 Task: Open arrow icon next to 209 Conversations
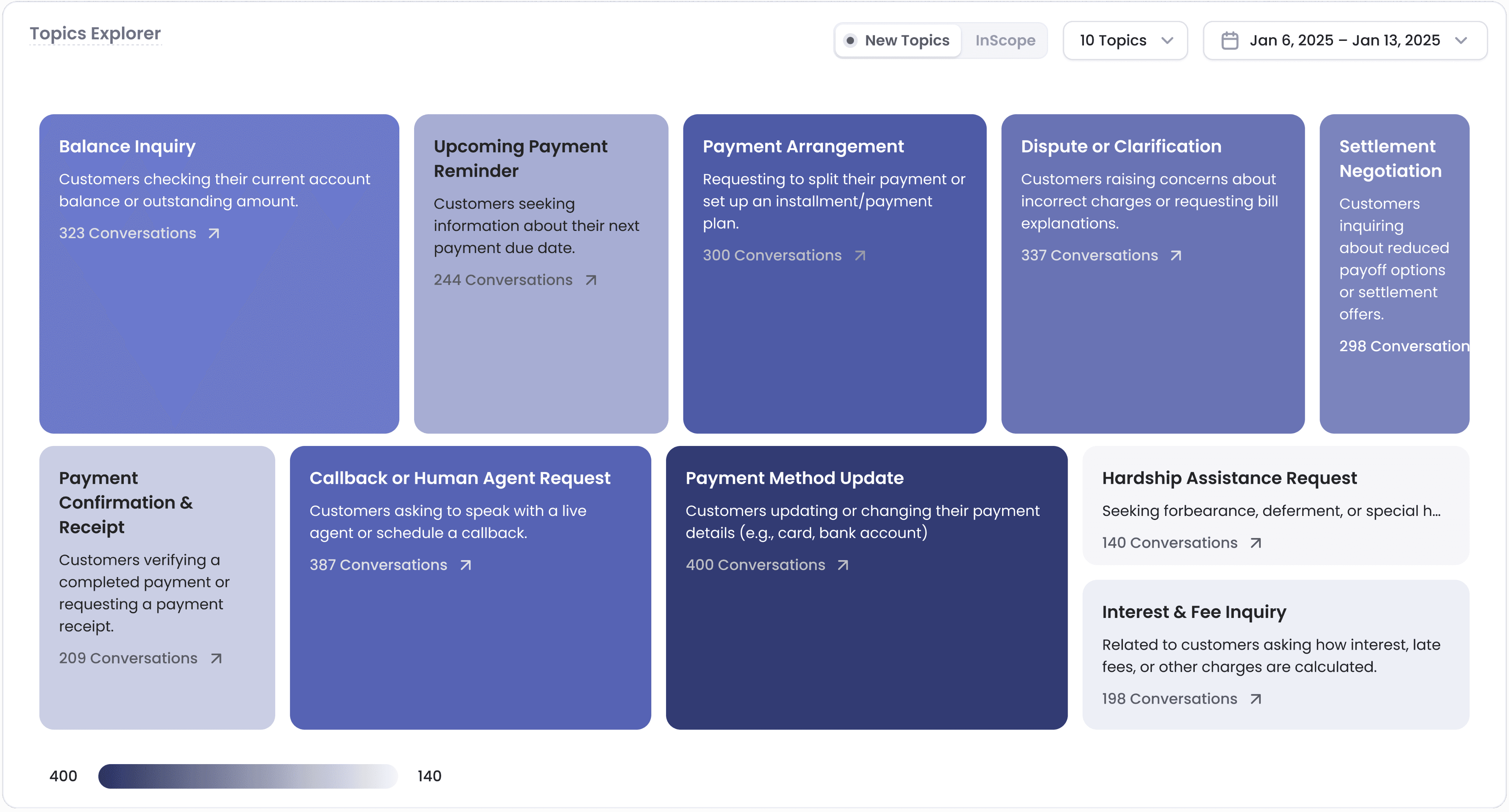pyautogui.click(x=216, y=658)
